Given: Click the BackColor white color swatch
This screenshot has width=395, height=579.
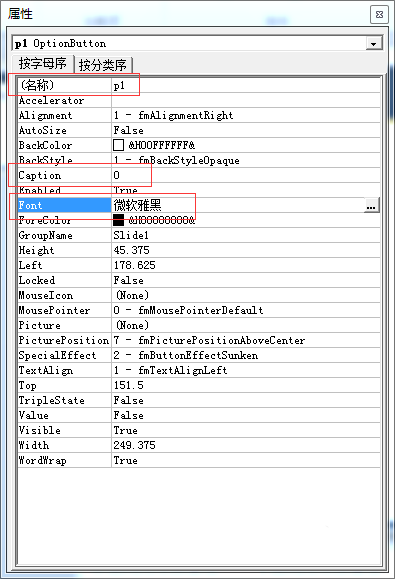Looking at the screenshot, I should [x=118, y=145].
